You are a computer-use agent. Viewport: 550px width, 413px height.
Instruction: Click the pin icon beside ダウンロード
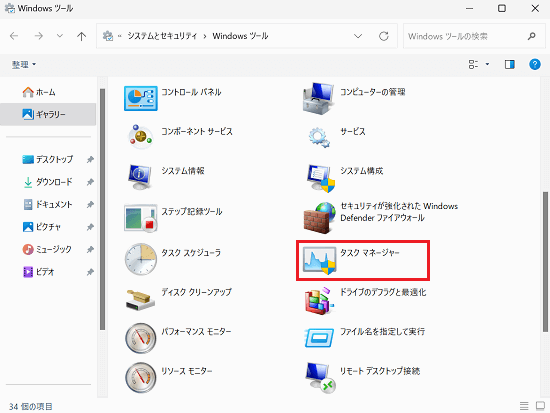pyautogui.click(x=90, y=182)
